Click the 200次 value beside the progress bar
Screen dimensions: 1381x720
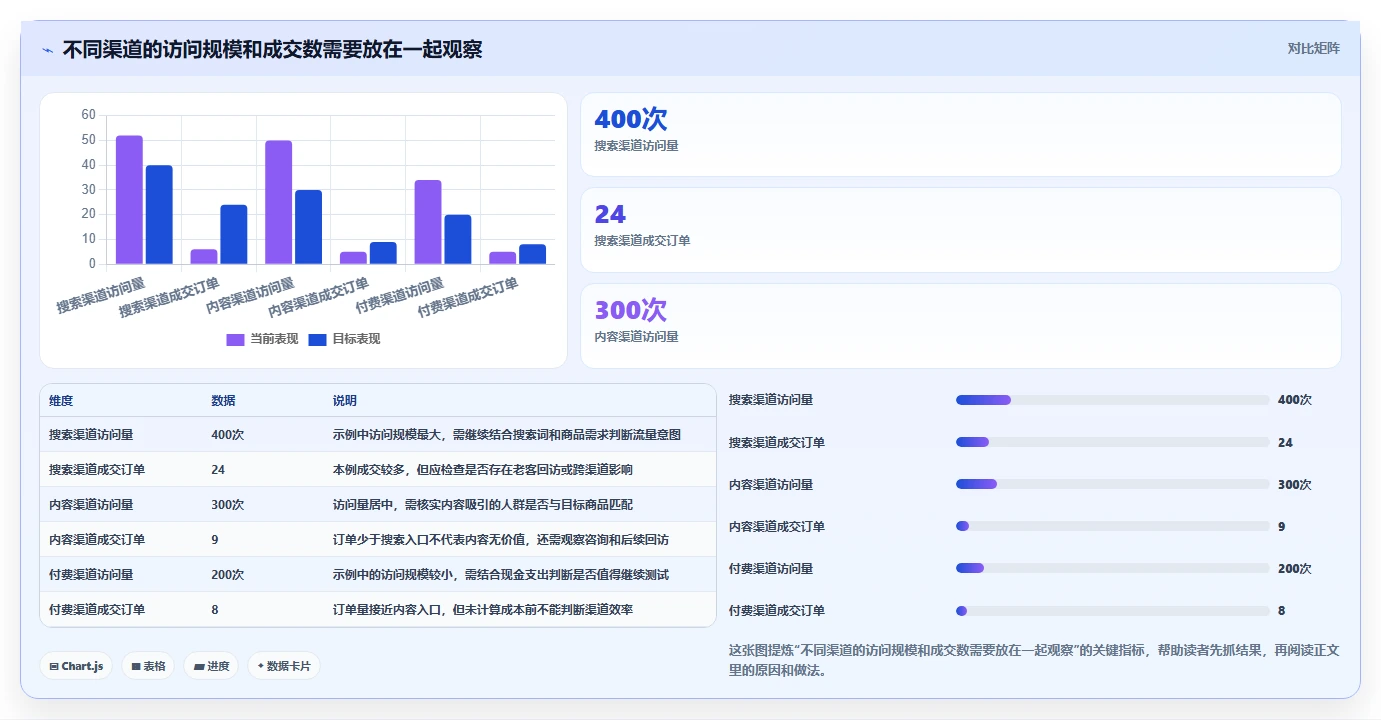(1295, 568)
